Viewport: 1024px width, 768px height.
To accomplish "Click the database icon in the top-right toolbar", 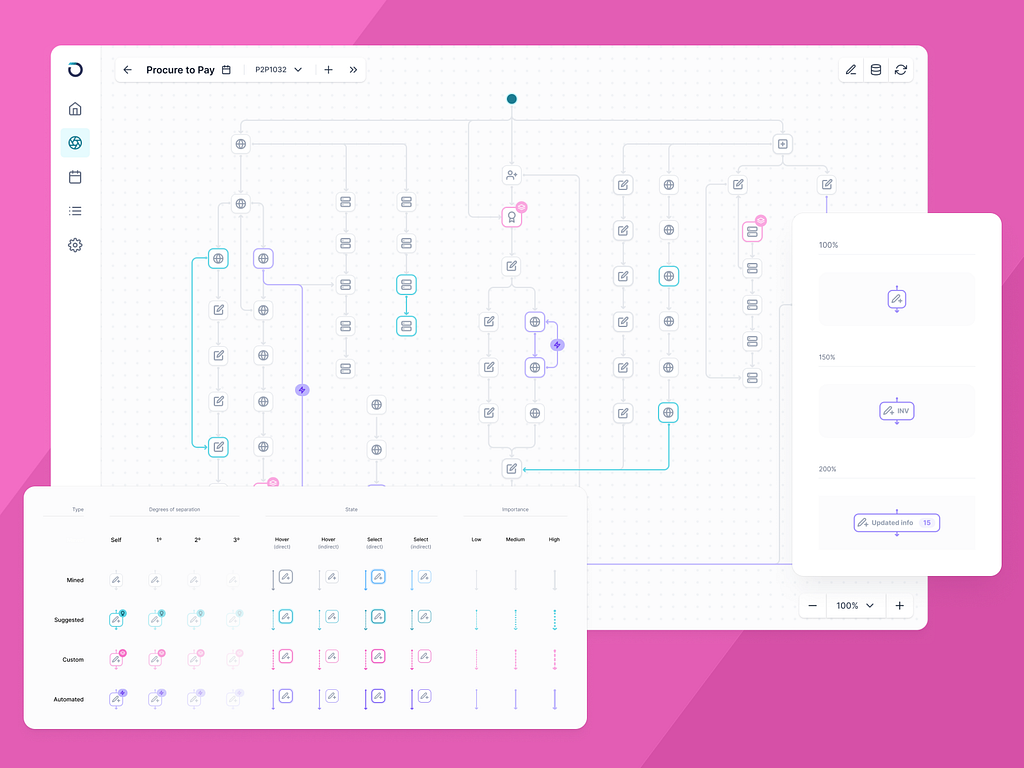I will (875, 70).
